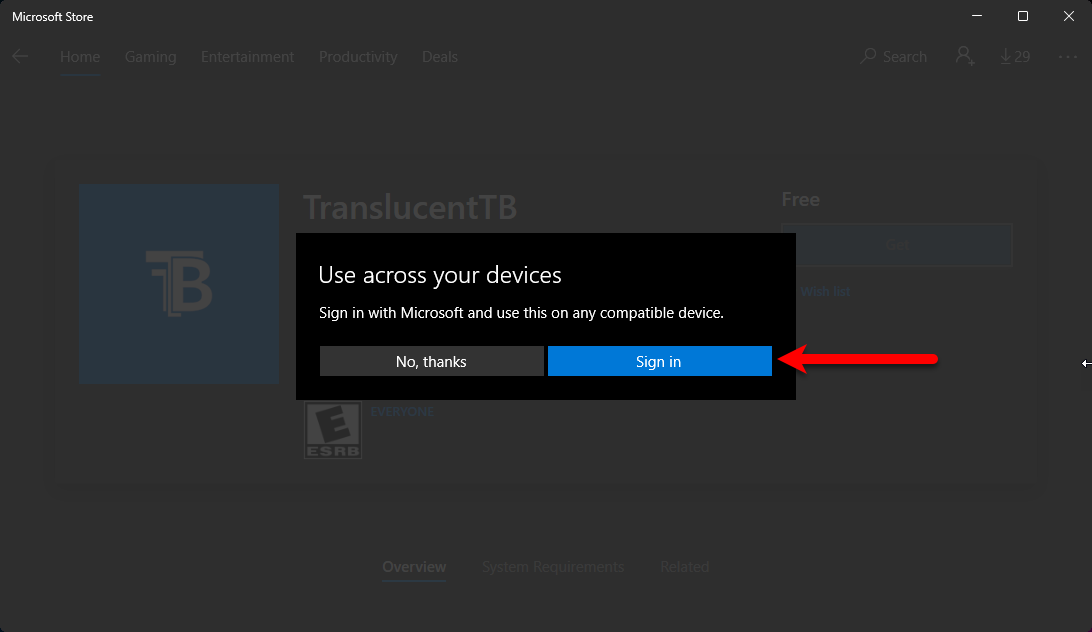Image resolution: width=1092 pixels, height=632 pixels.
Task: Click the Get button under Free
Action: (x=897, y=245)
